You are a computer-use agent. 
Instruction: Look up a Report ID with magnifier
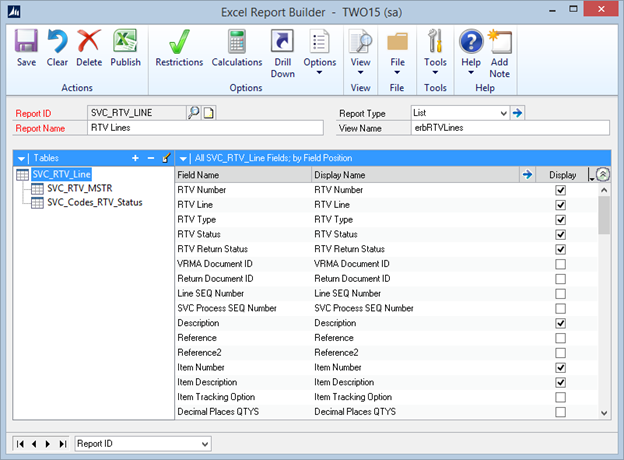point(193,113)
